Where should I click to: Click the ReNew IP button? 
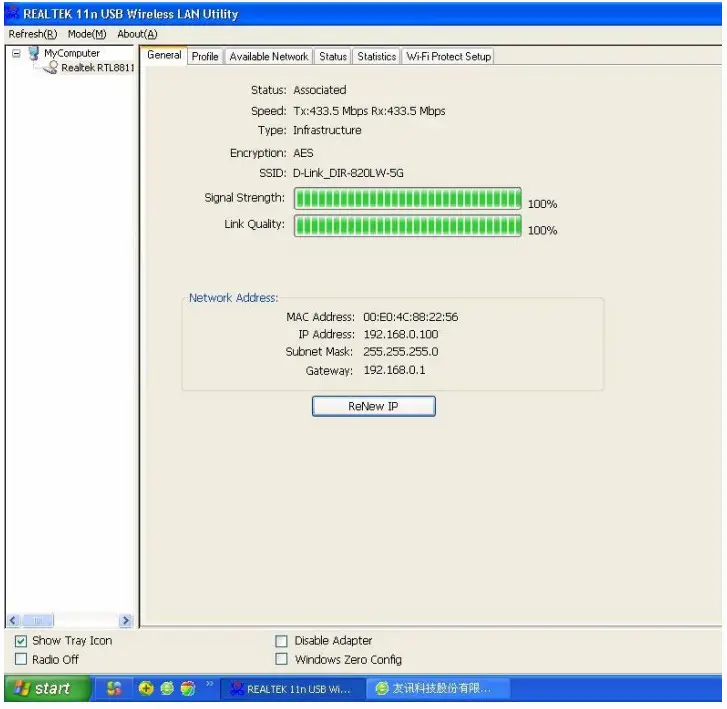click(x=374, y=406)
